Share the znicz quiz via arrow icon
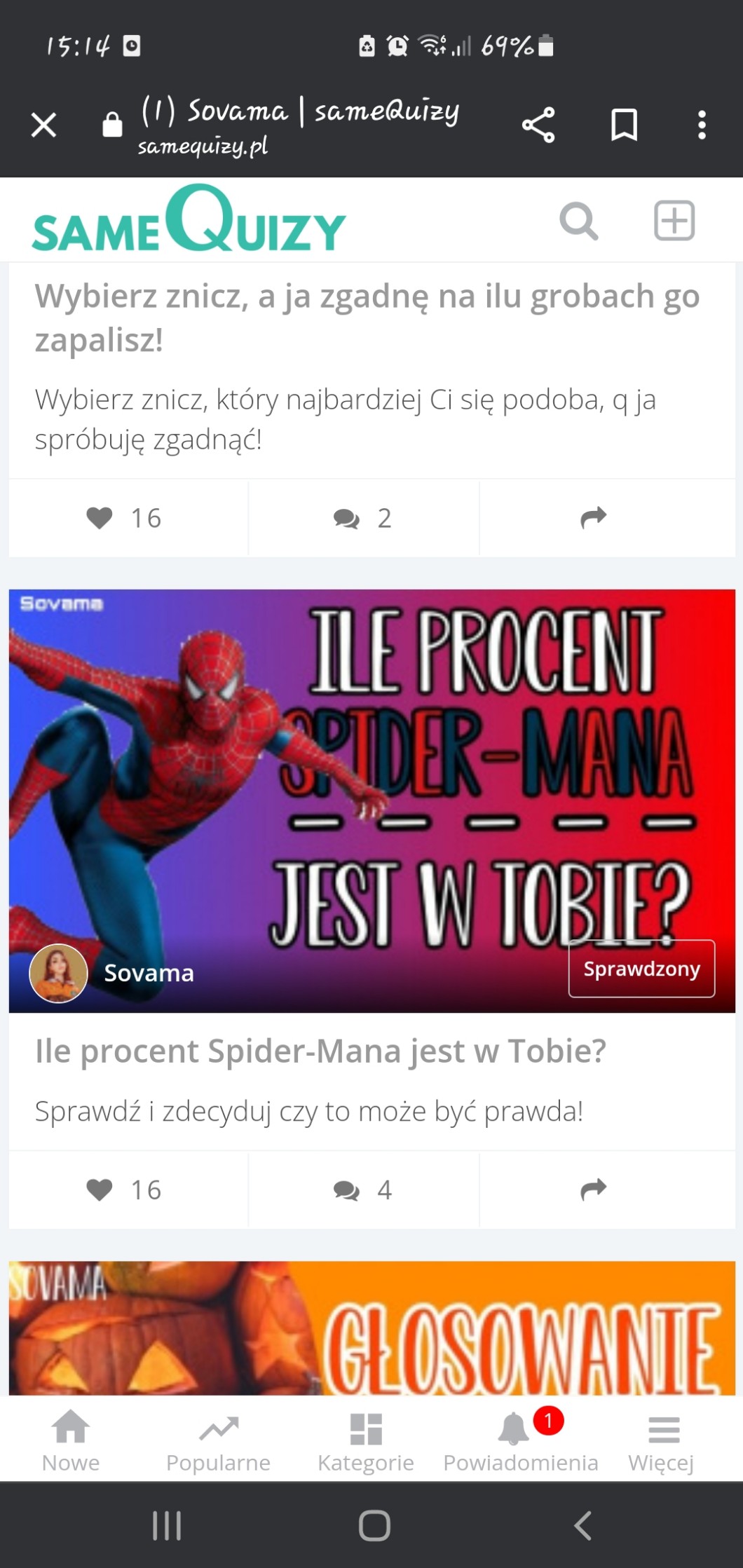This screenshot has width=743, height=1568. tap(594, 518)
